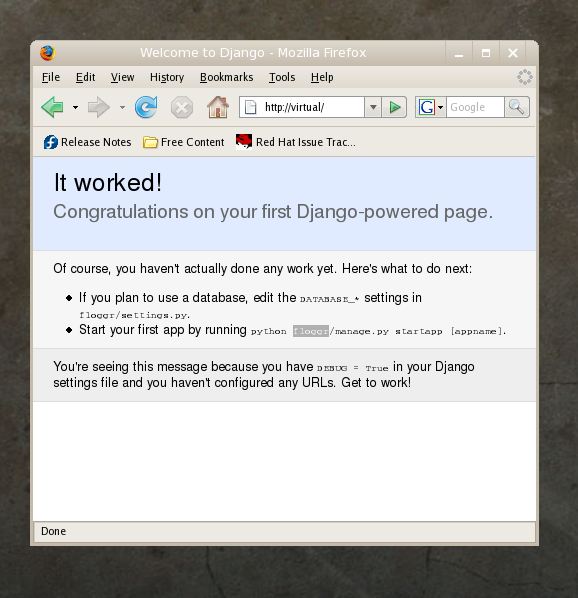This screenshot has height=598, width=578.
Task: Click the highlighted 'floggr' text in command
Action: (311, 331)
